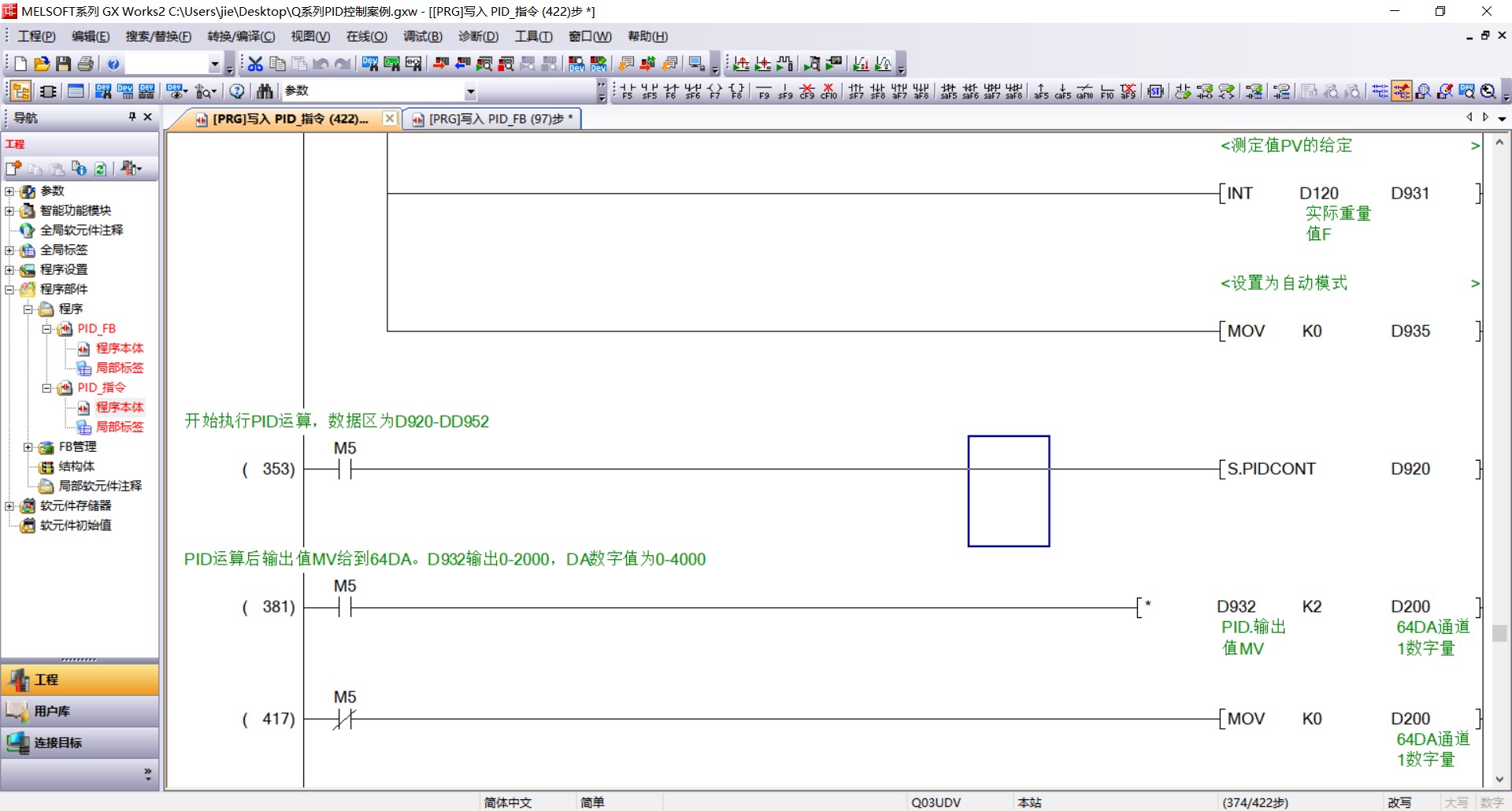Expand the 参数 tree node
The image size is (1512, 811).
9,191
